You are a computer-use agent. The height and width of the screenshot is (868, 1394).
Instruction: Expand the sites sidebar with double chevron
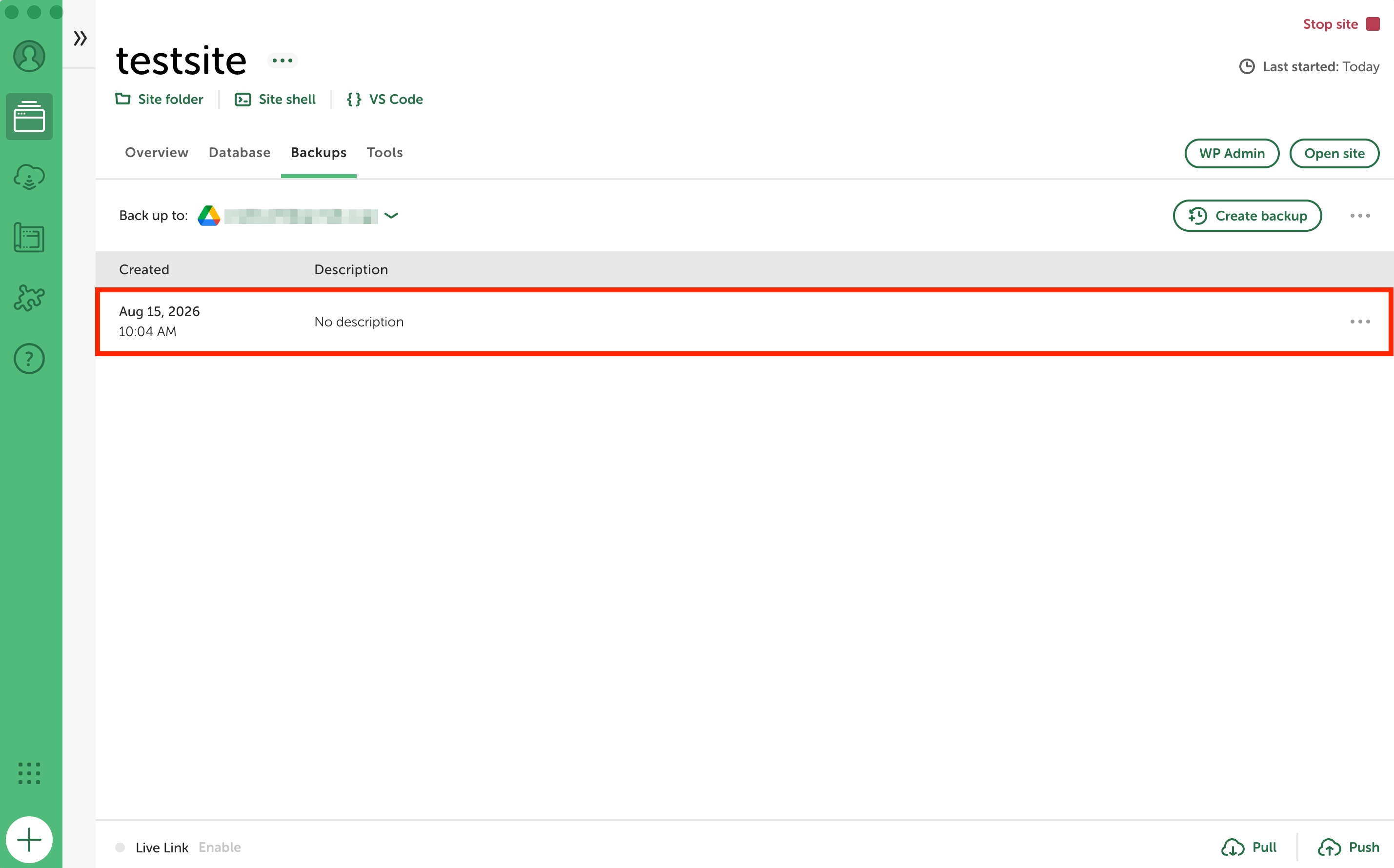[81, 39]
